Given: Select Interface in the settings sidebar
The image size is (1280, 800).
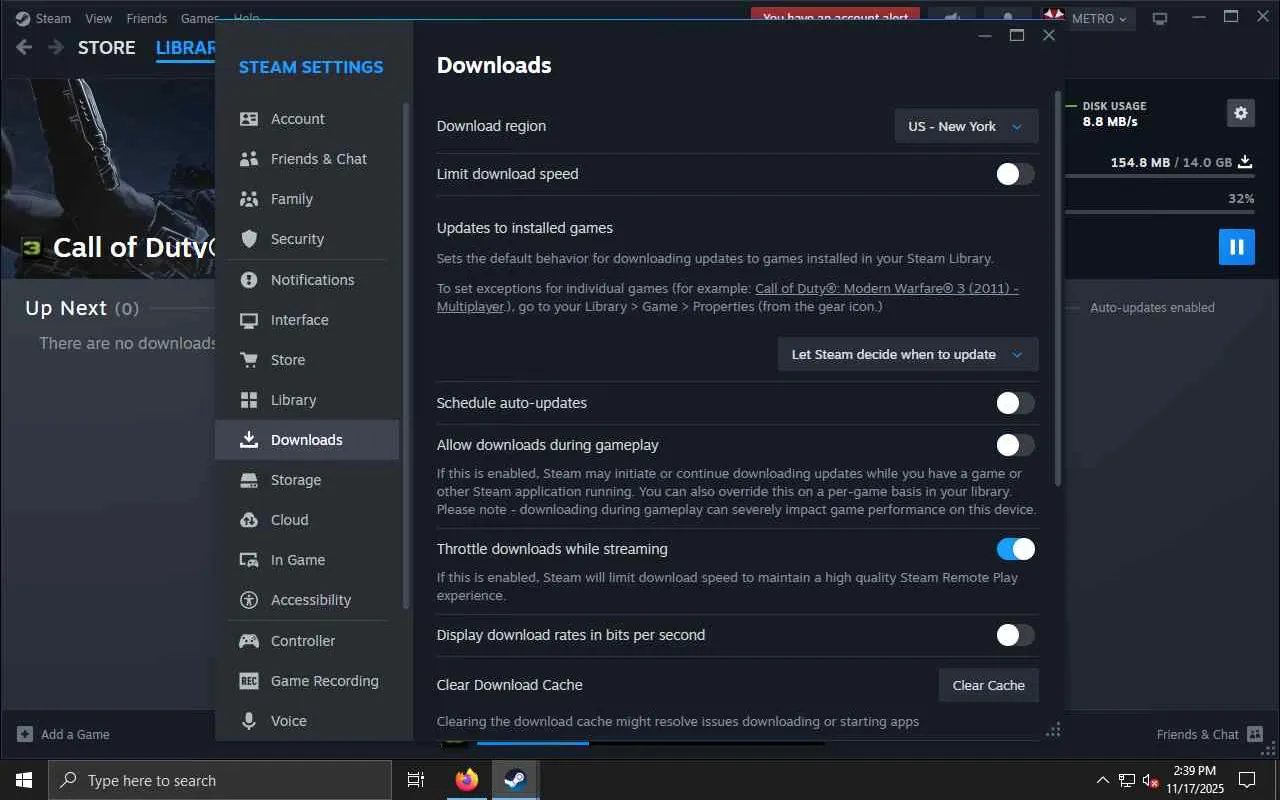Looking at the screenshot, I should coord(307,320).
